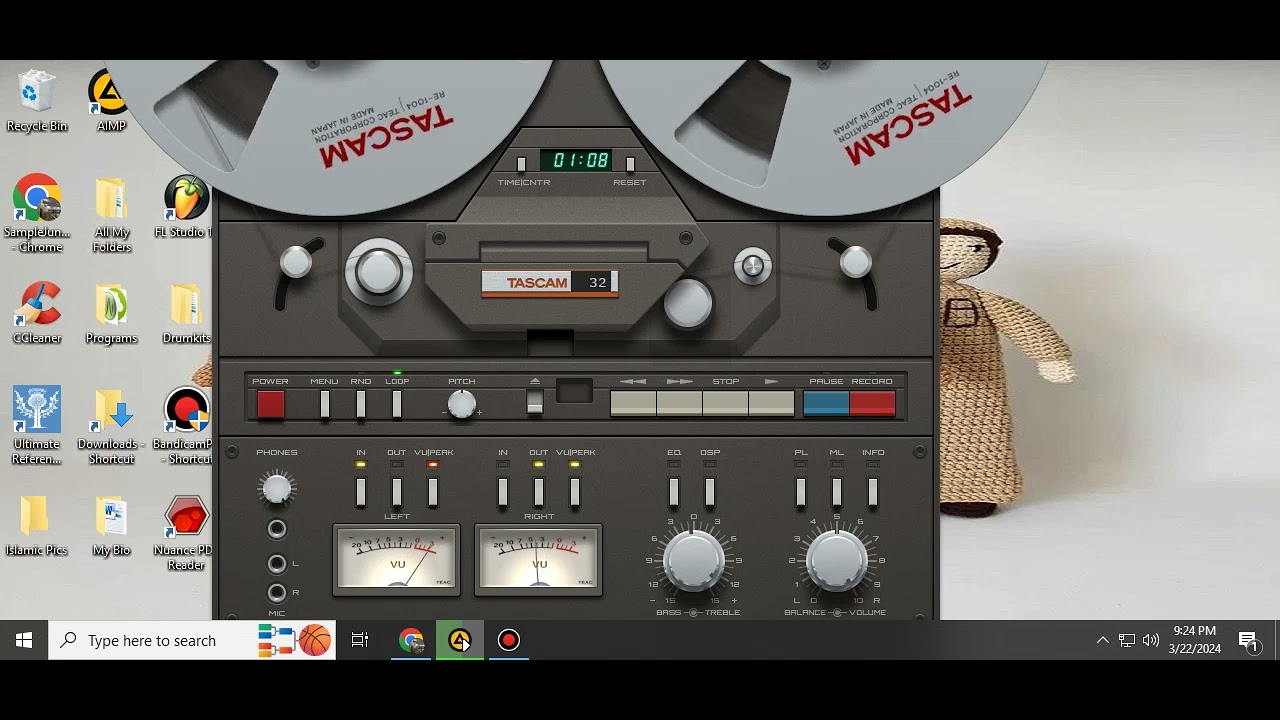Toggle the RIGHT channel VU|PEAK switch
Image resolution: width=1280 pixels, height=720 pixels.
(575, 492)
